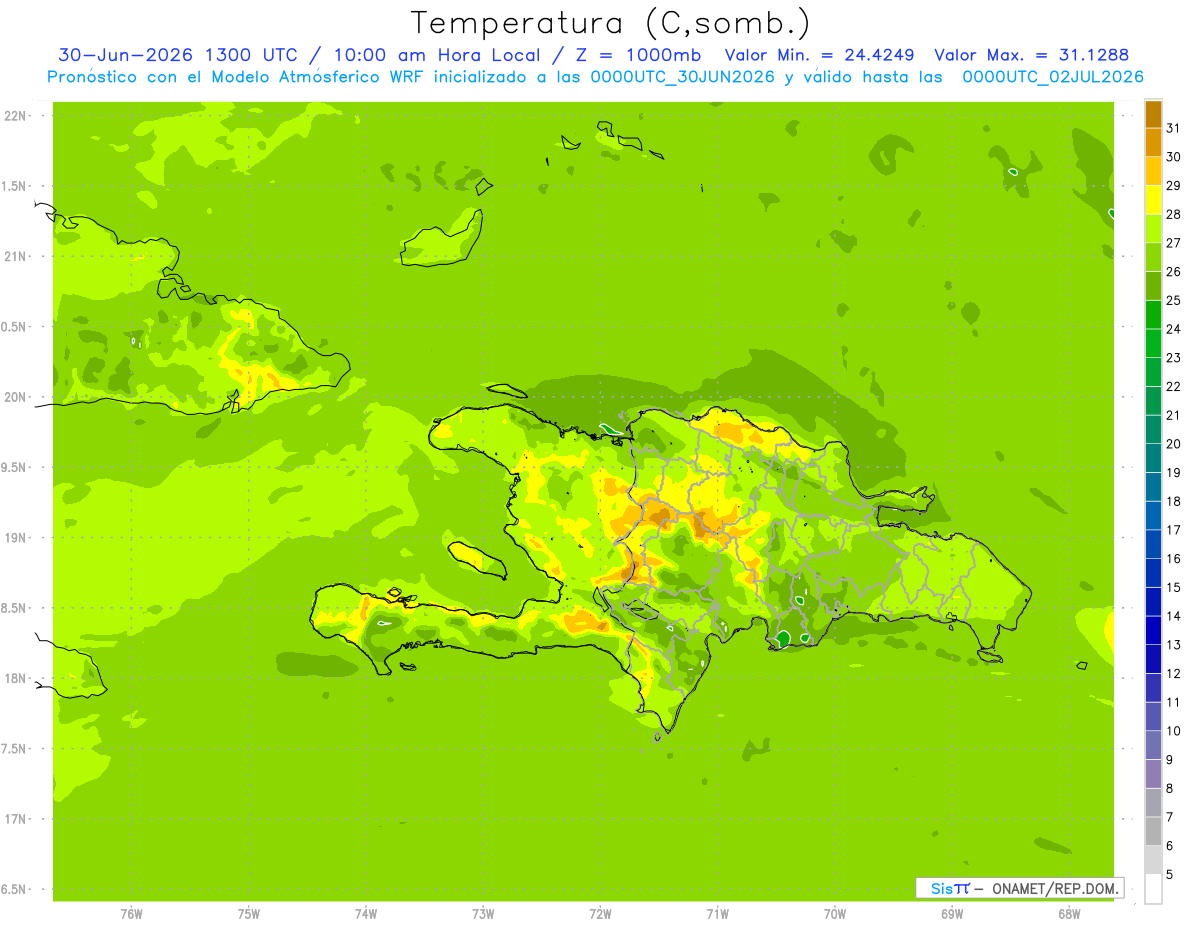Click the 76W longitude axis label
This screenshot has height=927, width=1200.
coord(131,913)
